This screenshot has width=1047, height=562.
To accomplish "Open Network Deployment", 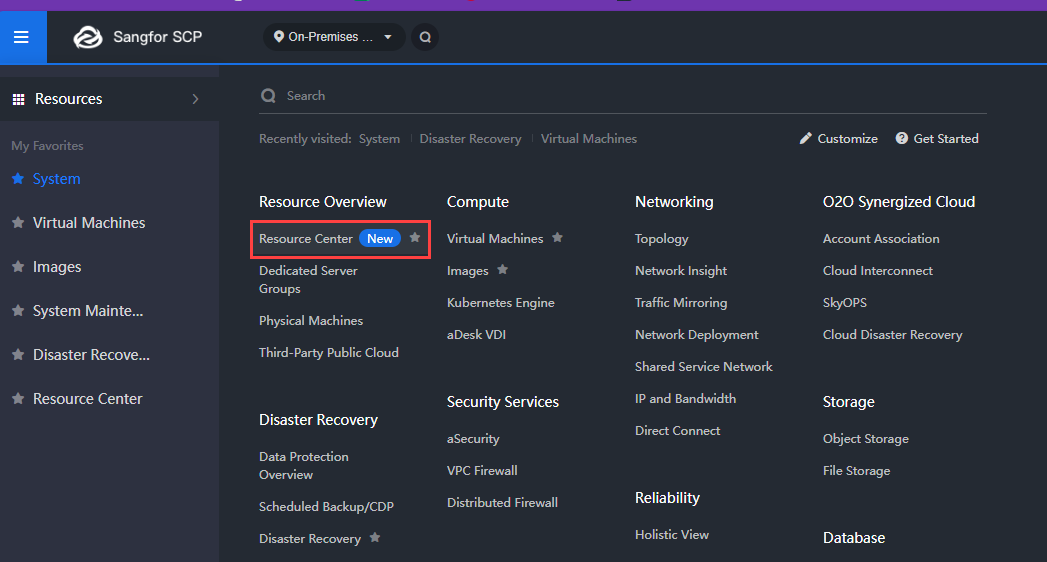I will point(696,335).
